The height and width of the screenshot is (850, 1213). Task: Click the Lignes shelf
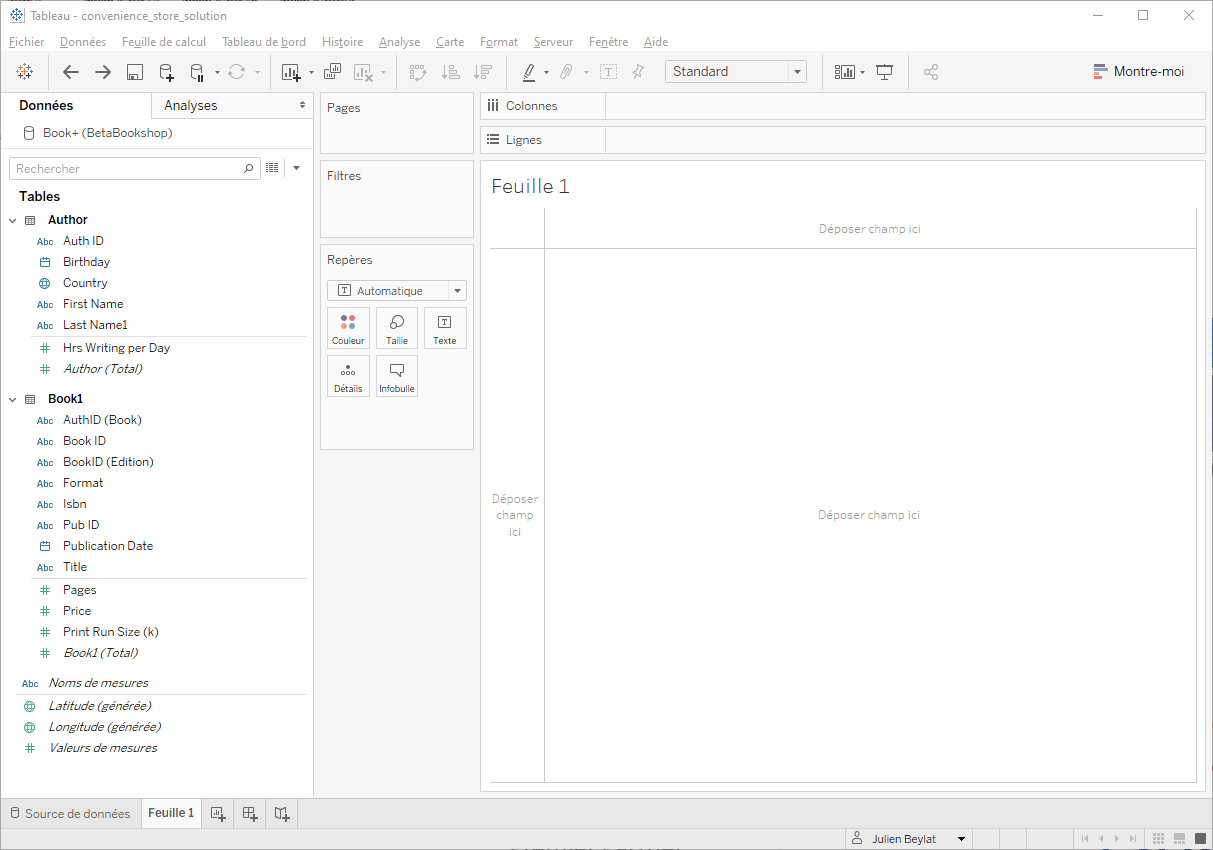(x=843, y=140)
